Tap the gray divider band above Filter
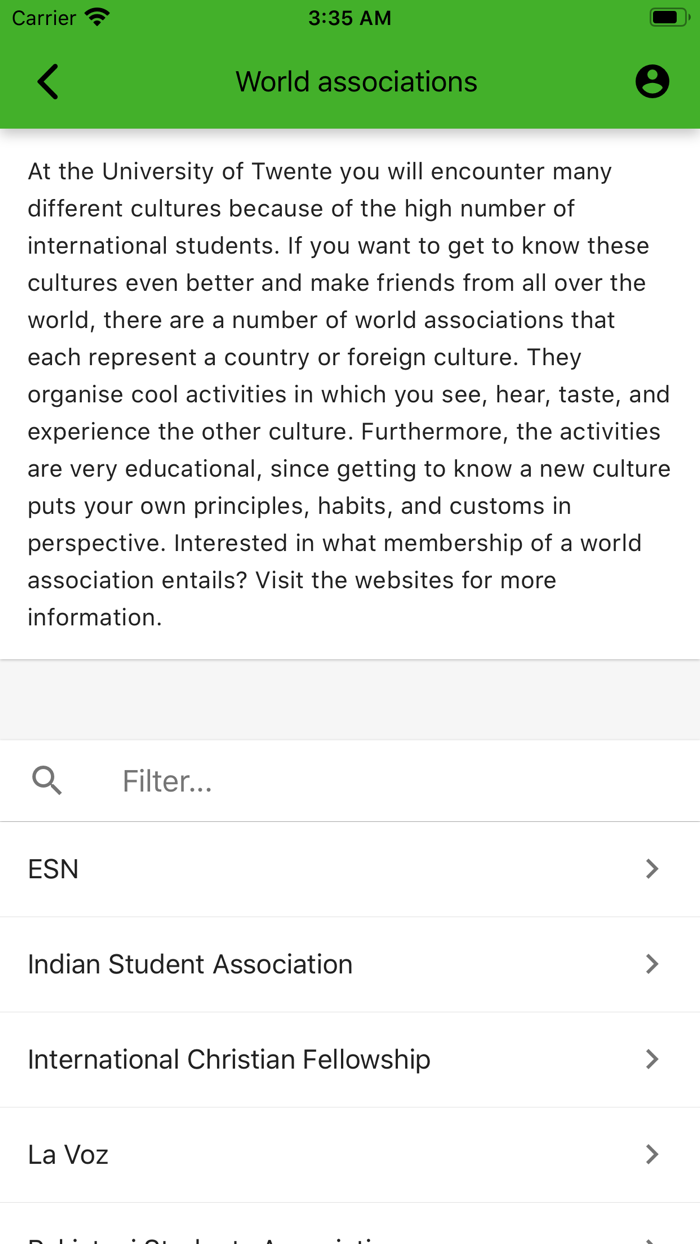The image size is (700, 1244). click(x=350, y=700)
